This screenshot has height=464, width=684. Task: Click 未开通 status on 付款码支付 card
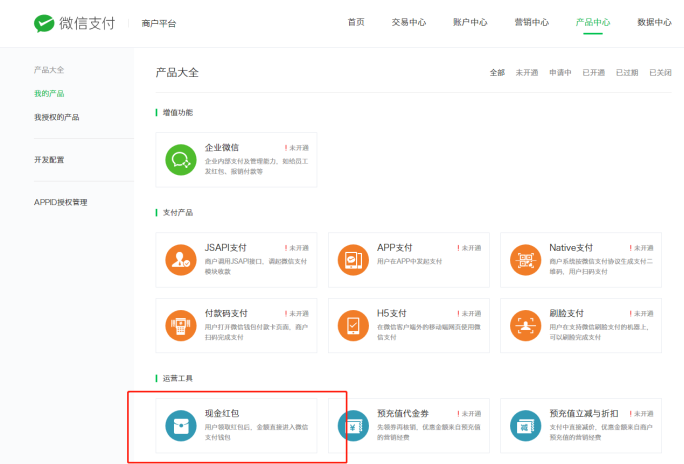(x=297, y=314)
